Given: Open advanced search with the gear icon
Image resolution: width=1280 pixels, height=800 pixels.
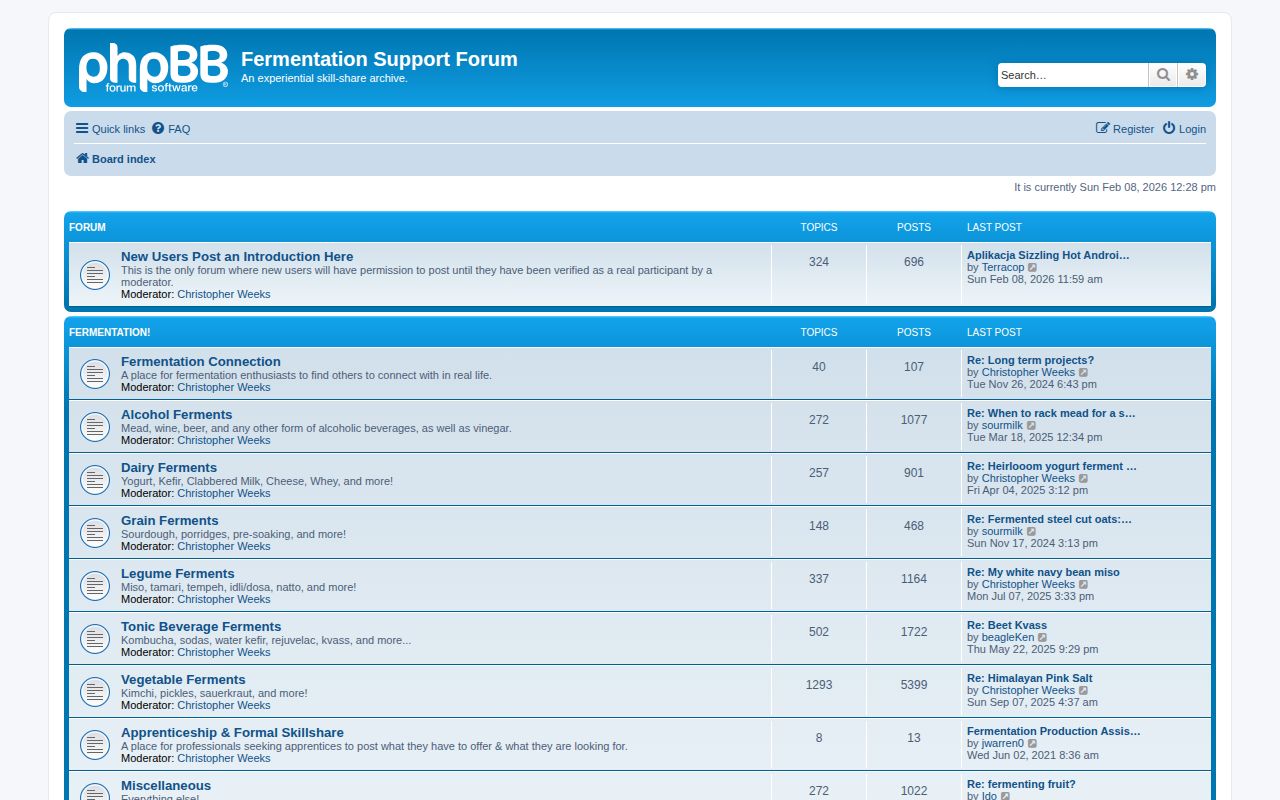Looking at the screenshot, I should pyautogui.click(x=1192, y=74).
